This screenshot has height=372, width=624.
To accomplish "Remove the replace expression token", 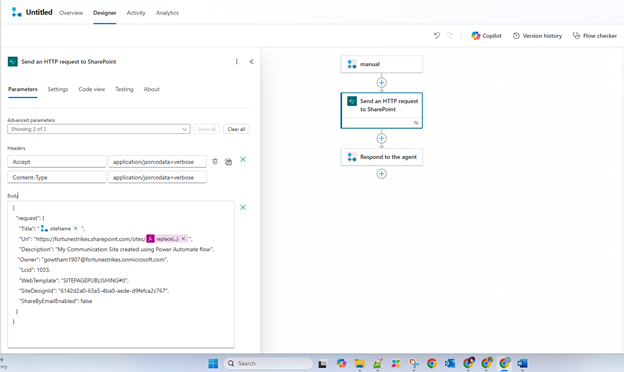I will click(x=183, y=239).
